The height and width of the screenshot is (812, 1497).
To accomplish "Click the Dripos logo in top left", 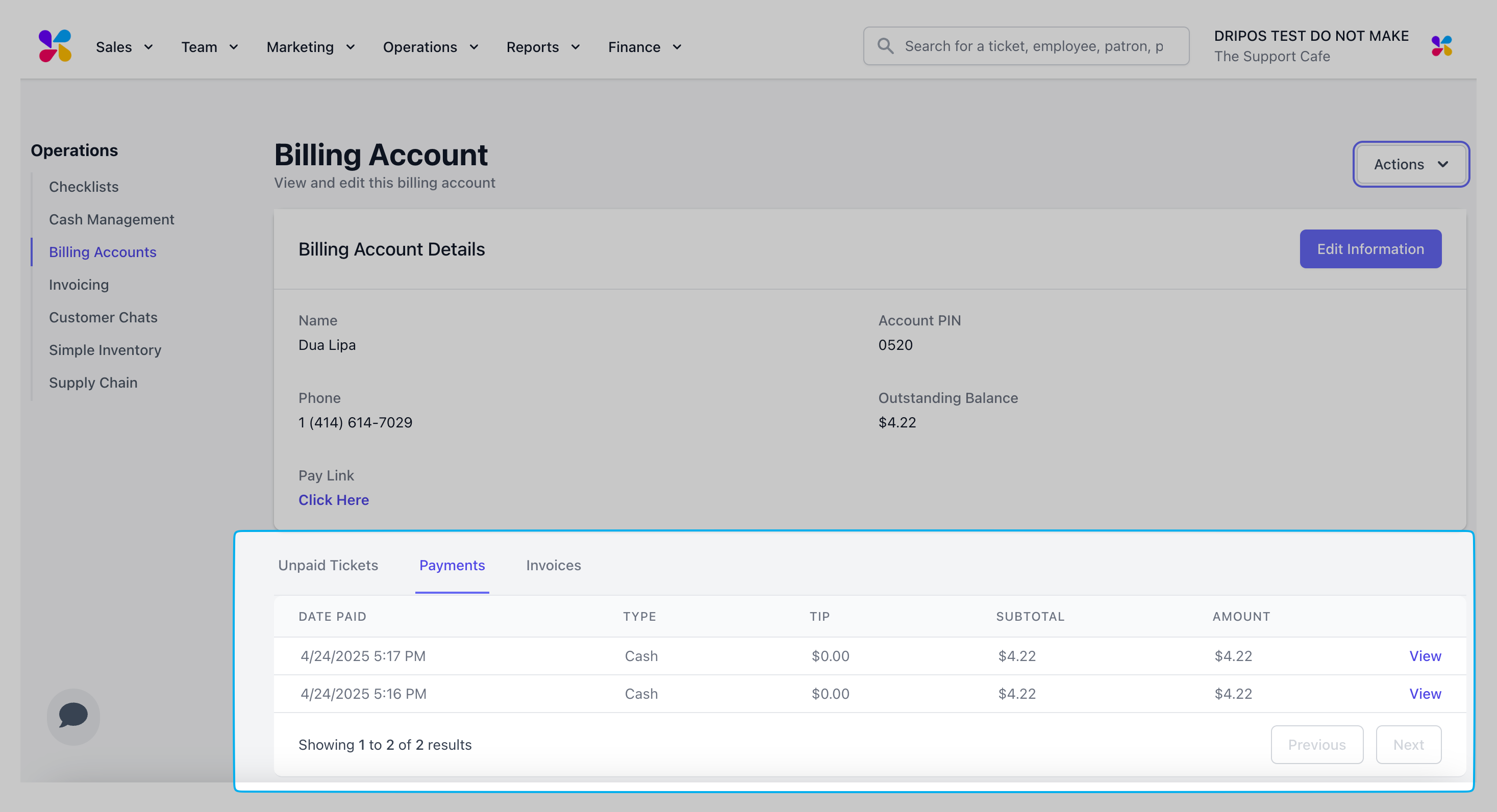I will click(55, 46).
